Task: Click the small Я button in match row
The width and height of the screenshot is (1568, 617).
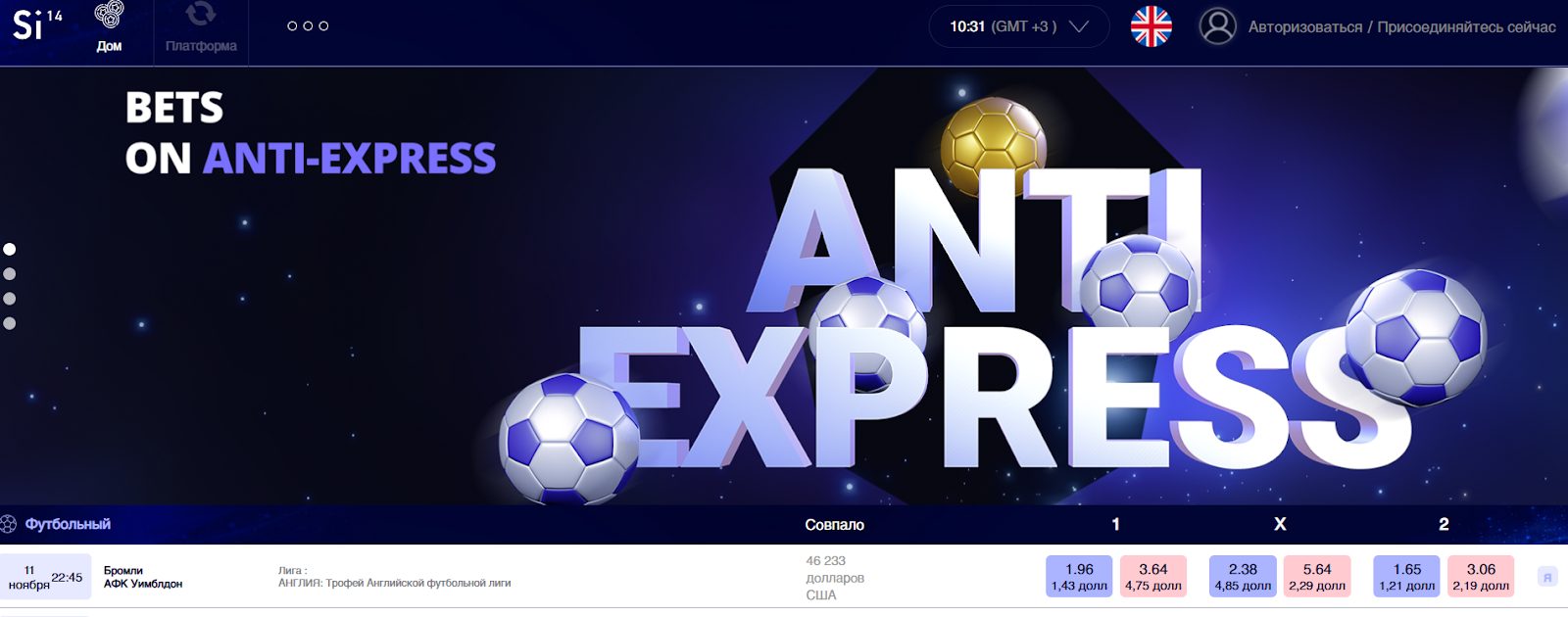Action: click(1547, 577)
